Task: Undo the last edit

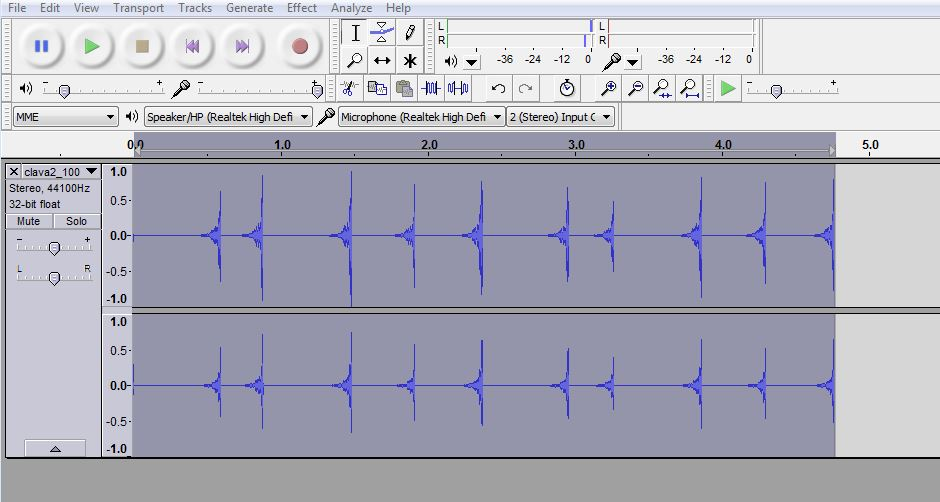Action: pos(498,89)
